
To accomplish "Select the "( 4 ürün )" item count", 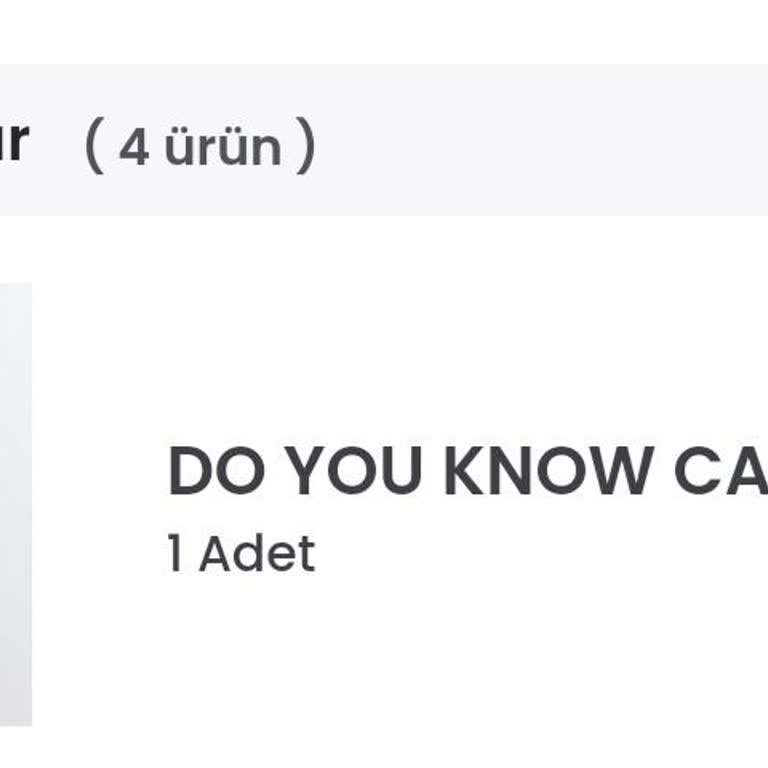I will (x=200, y=146).
